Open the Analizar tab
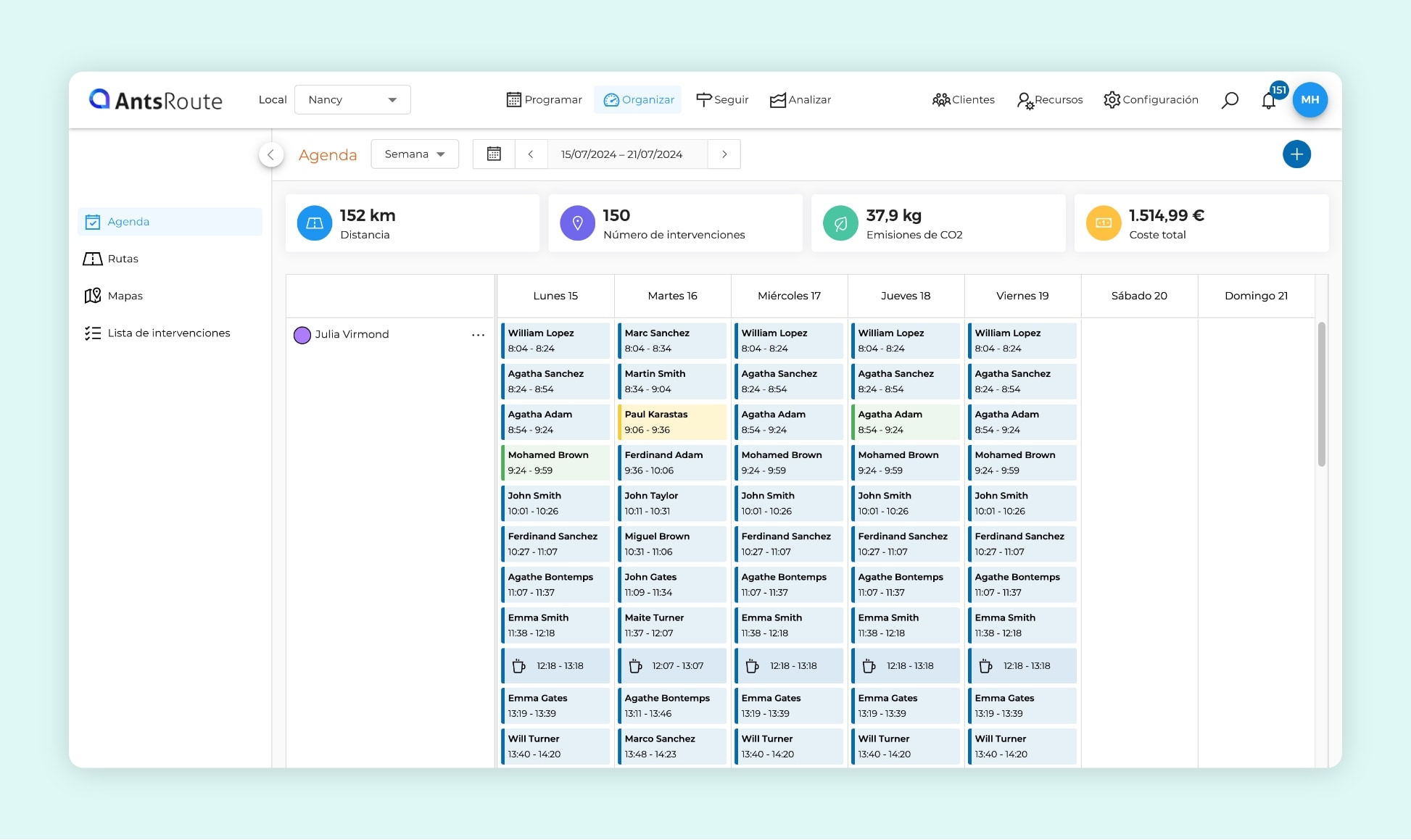The height and width of the screenshot is (840, 1411). (800, 100)
